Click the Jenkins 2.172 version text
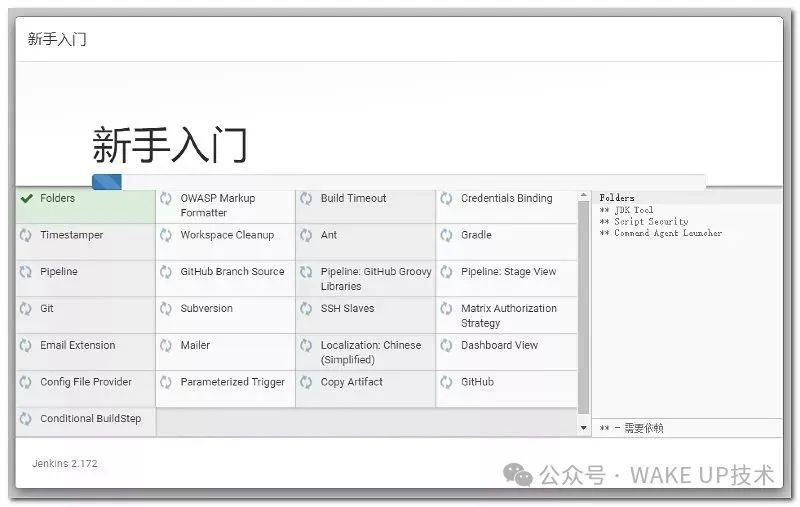This screenshot has height=507, width=800. 65,464
